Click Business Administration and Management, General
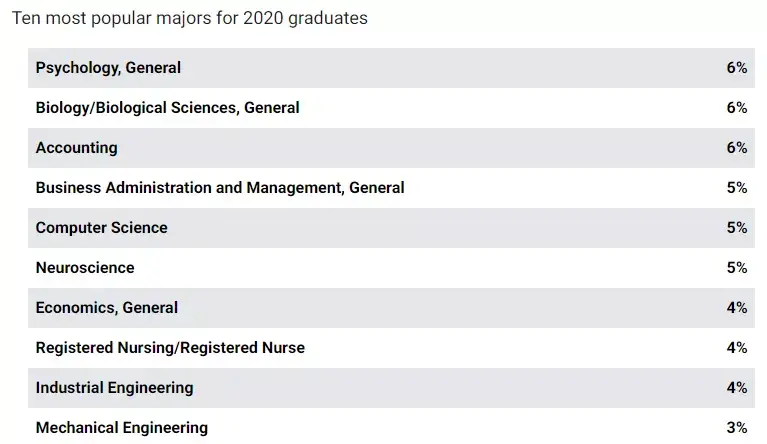The image size is (767, 444). coord(220,188)
